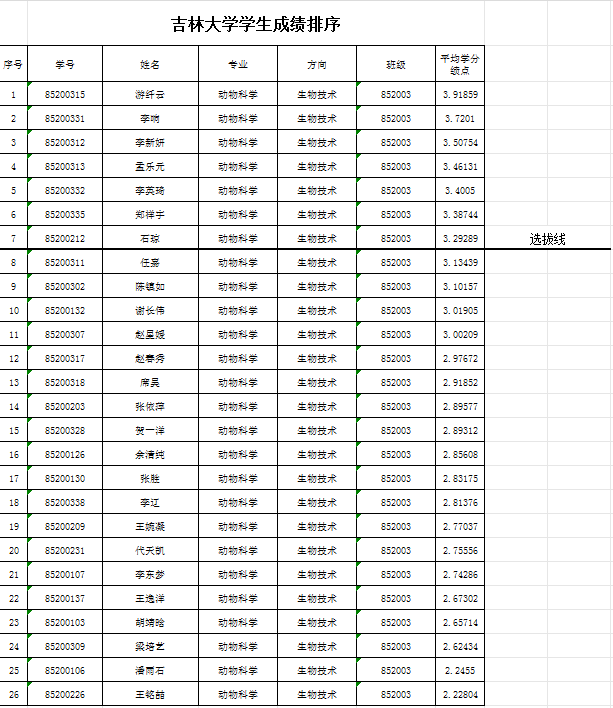Select the 选拔线 label cell
613x708 pixels.
point(548,239)
